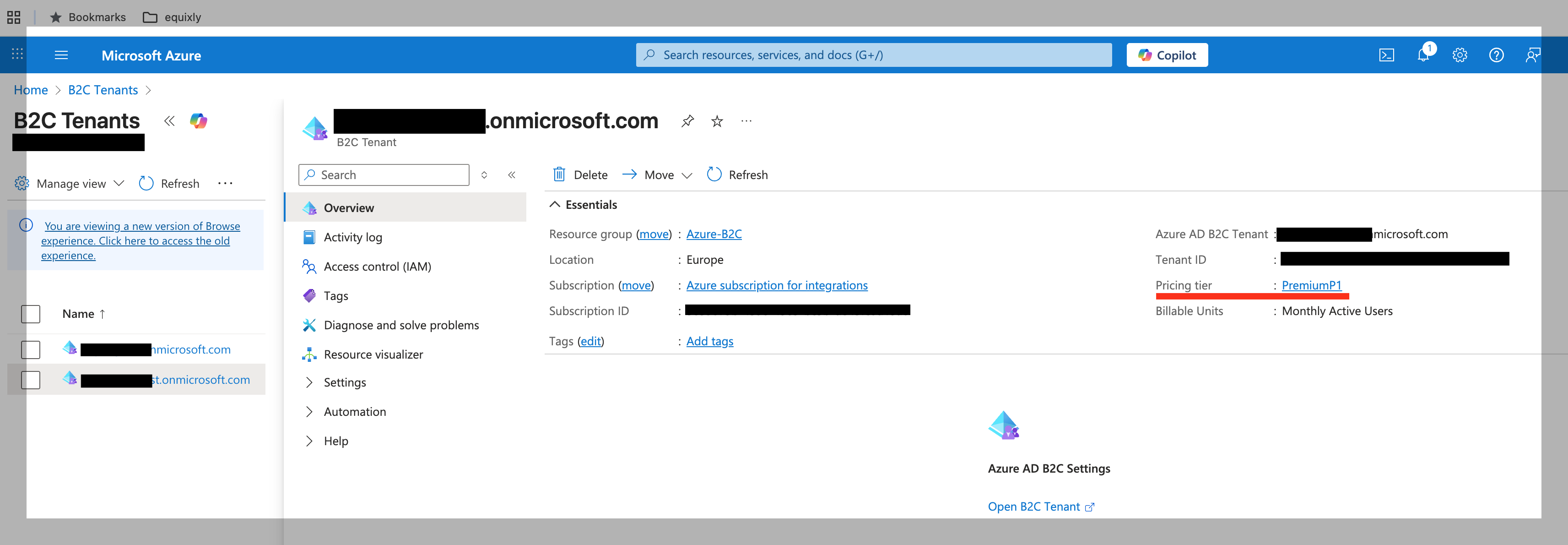The image size is (1568, 545).
Task: Go to B2C Tenants breadcrumb
Action: [103, 90]
